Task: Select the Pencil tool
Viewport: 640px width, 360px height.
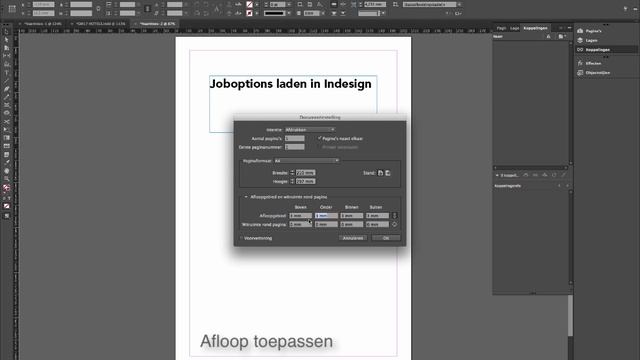Action: pyautogui.click(x=7, y=97)
